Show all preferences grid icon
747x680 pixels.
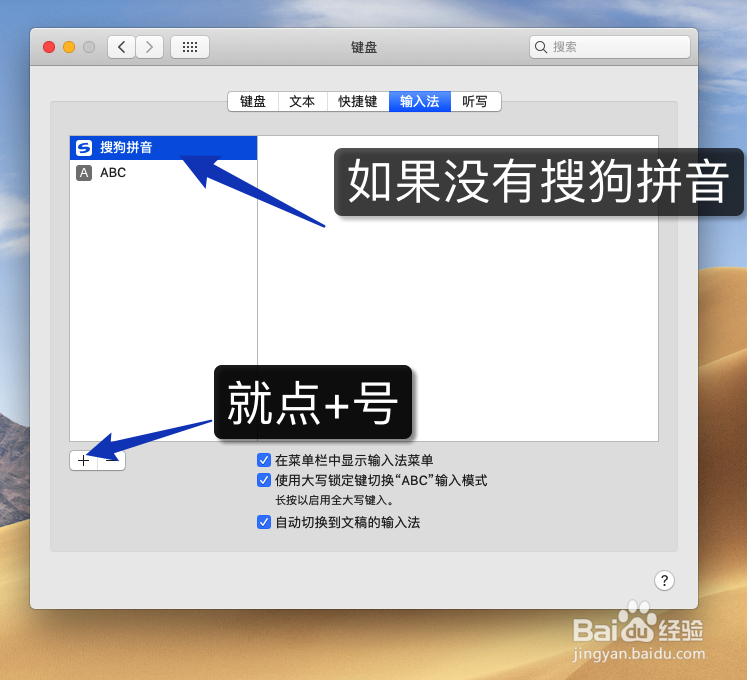click(190, 47)
